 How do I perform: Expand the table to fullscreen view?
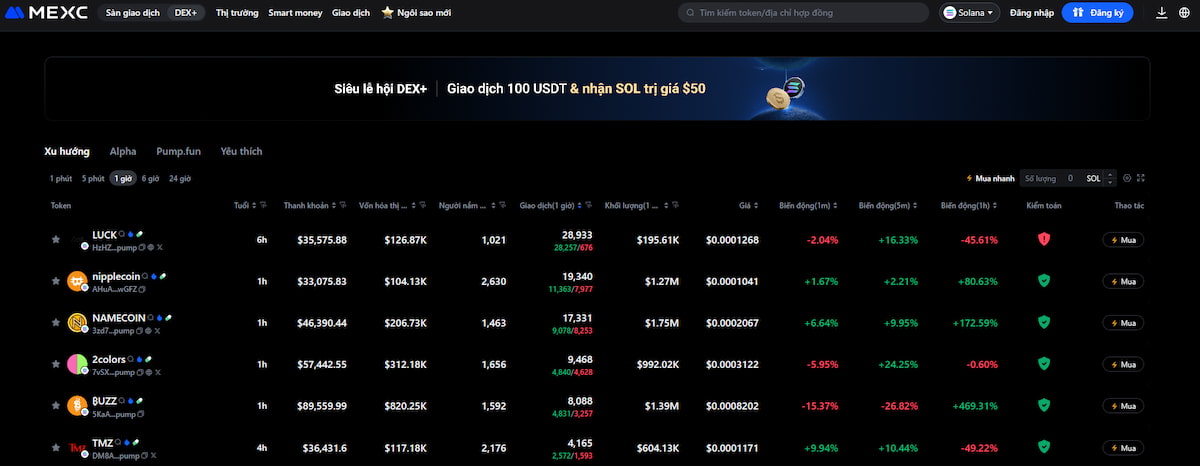click(1141, 178)
